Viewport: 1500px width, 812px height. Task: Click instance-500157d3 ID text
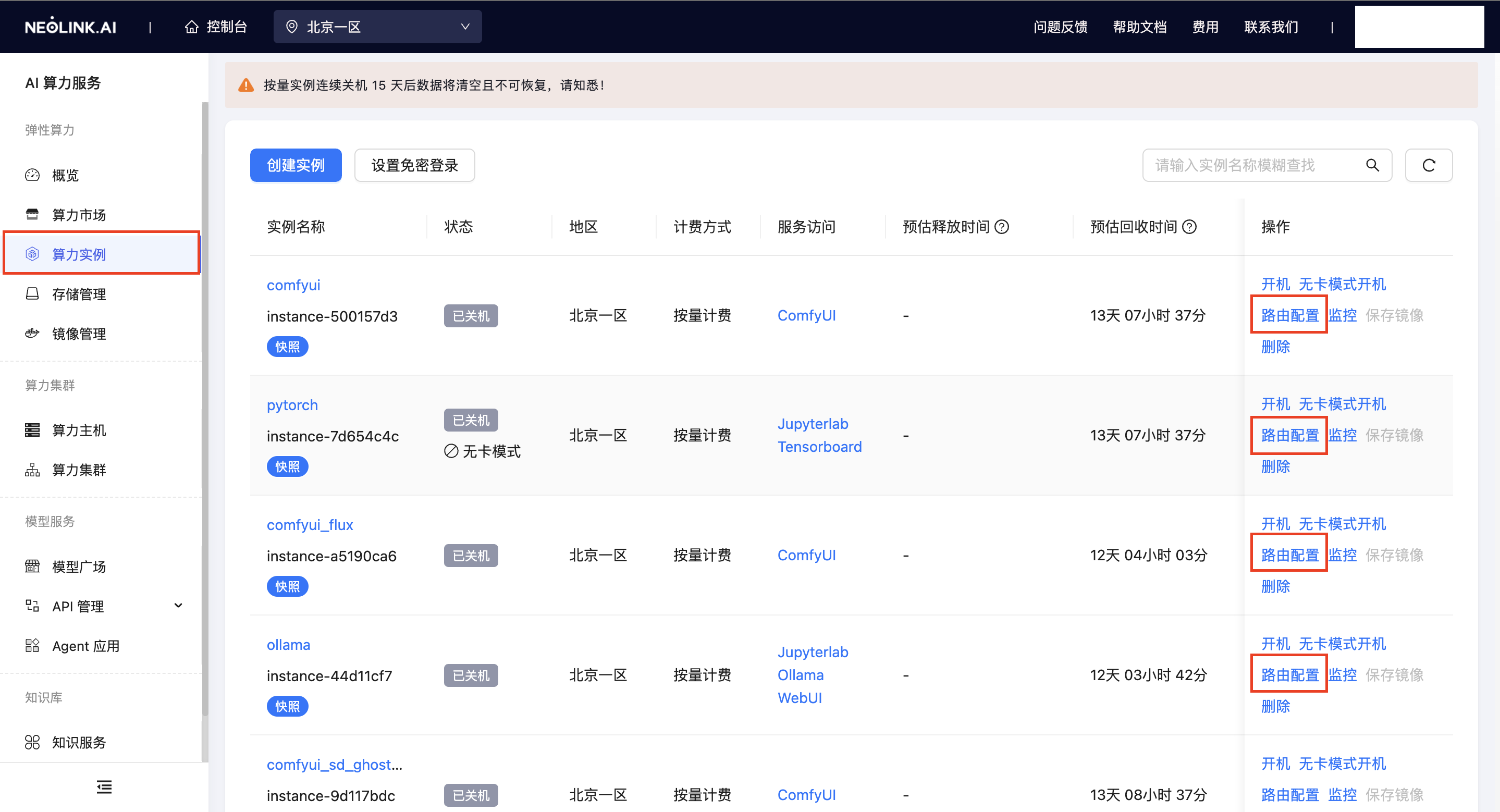click(332, 316)
